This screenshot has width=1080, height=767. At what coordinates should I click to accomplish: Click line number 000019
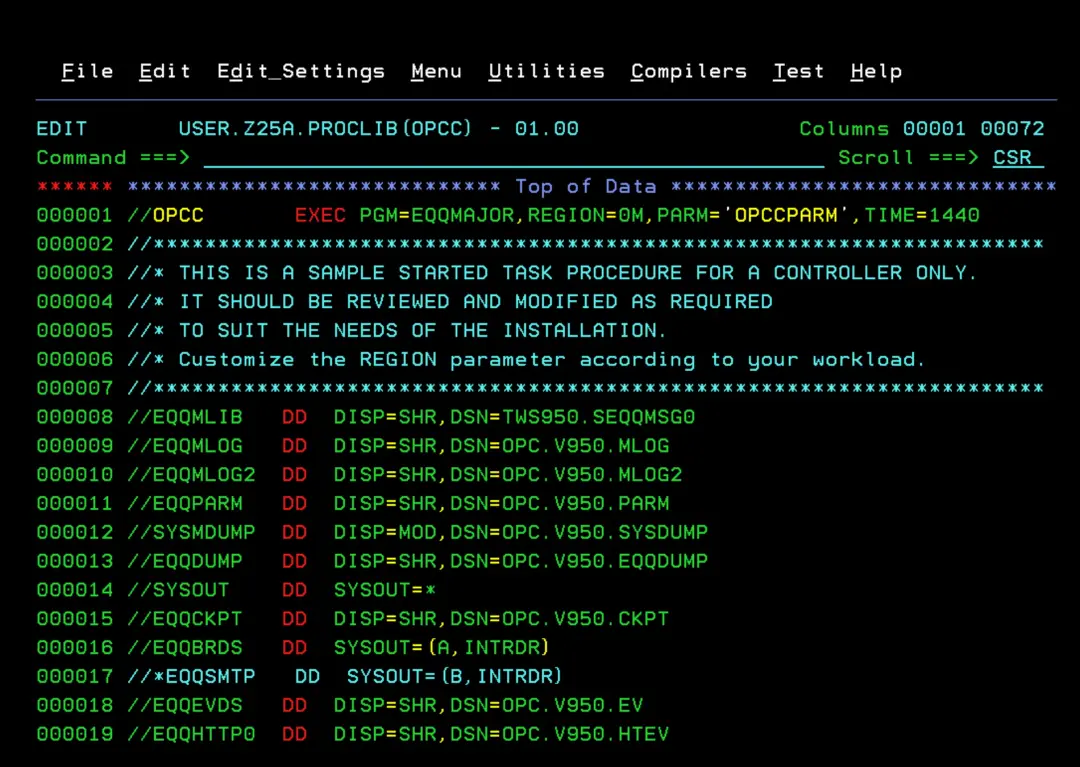(74, 736)
